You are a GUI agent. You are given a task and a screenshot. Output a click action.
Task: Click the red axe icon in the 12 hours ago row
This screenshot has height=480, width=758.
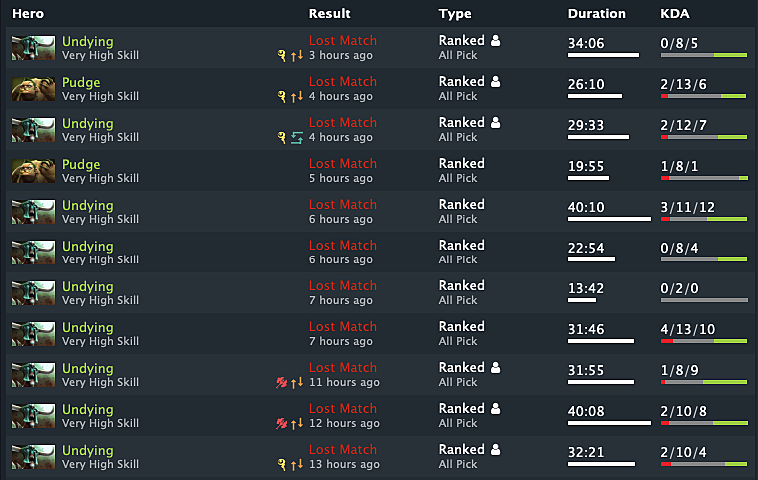pos(282,424)
